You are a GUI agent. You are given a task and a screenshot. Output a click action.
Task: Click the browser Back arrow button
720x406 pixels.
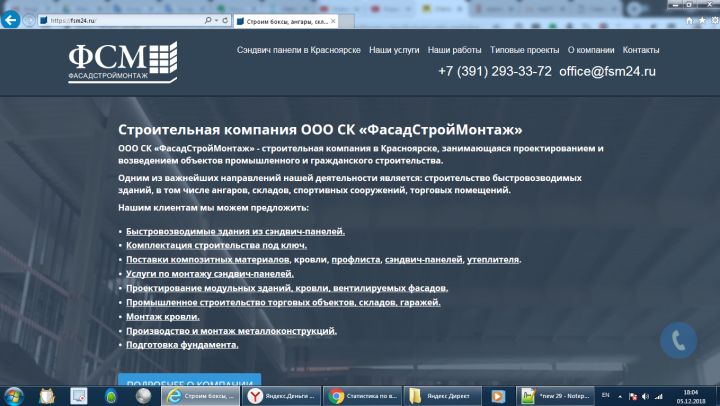10,20
